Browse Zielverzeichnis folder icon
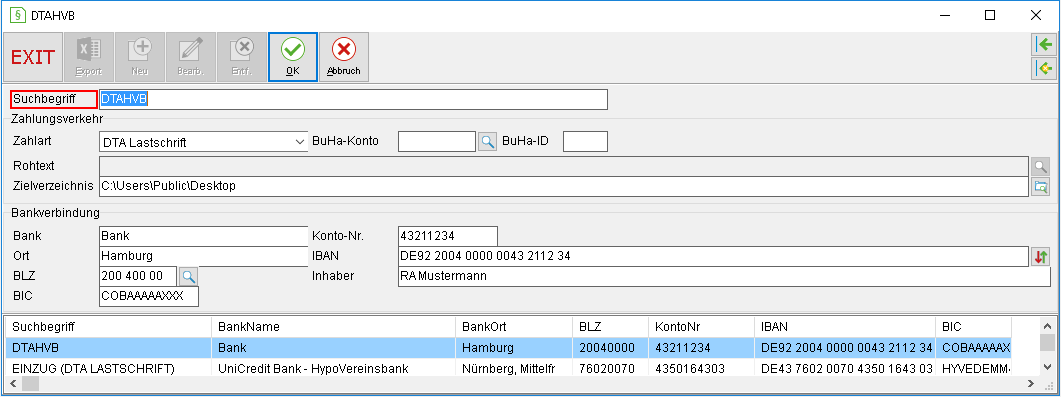The height and width of the screenshot is (397, 1061). (1040, 187)
